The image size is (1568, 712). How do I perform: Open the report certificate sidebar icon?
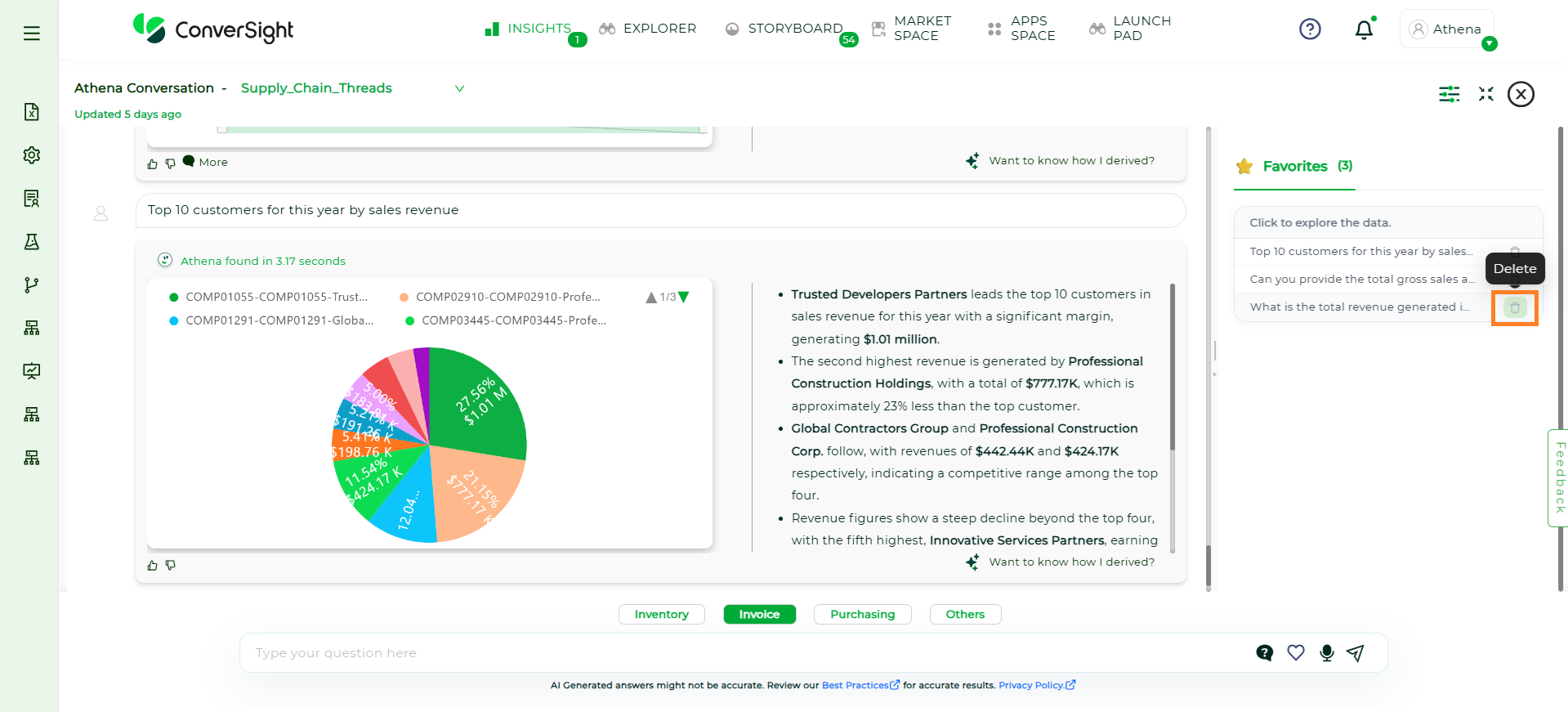tap(32, 199)
